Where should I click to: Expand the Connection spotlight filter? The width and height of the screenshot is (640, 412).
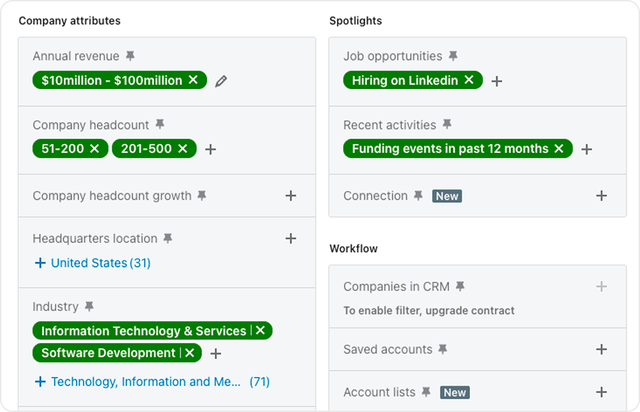[601, 196]
